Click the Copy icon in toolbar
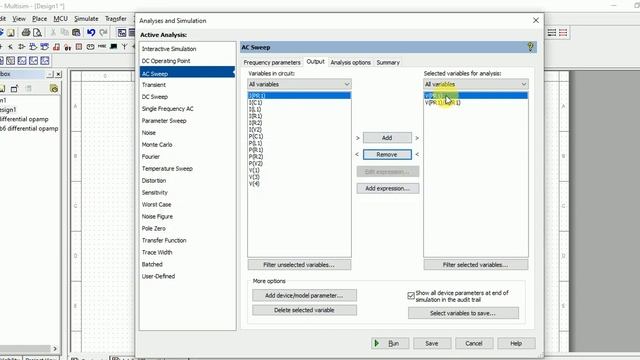The width and height of the screenshot is (640, 360). tap(64, 33)
